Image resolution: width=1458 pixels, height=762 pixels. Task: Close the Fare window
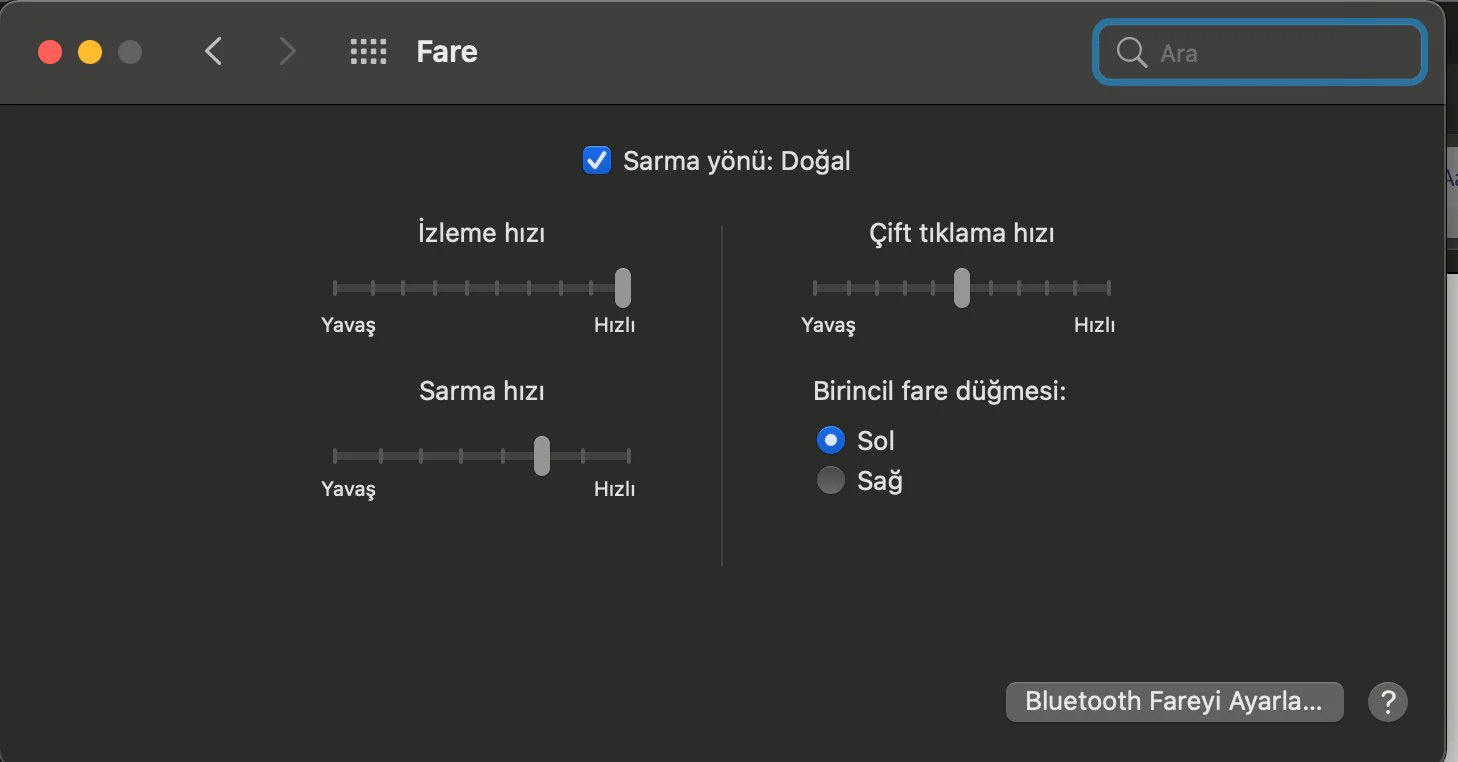[50, 52]
